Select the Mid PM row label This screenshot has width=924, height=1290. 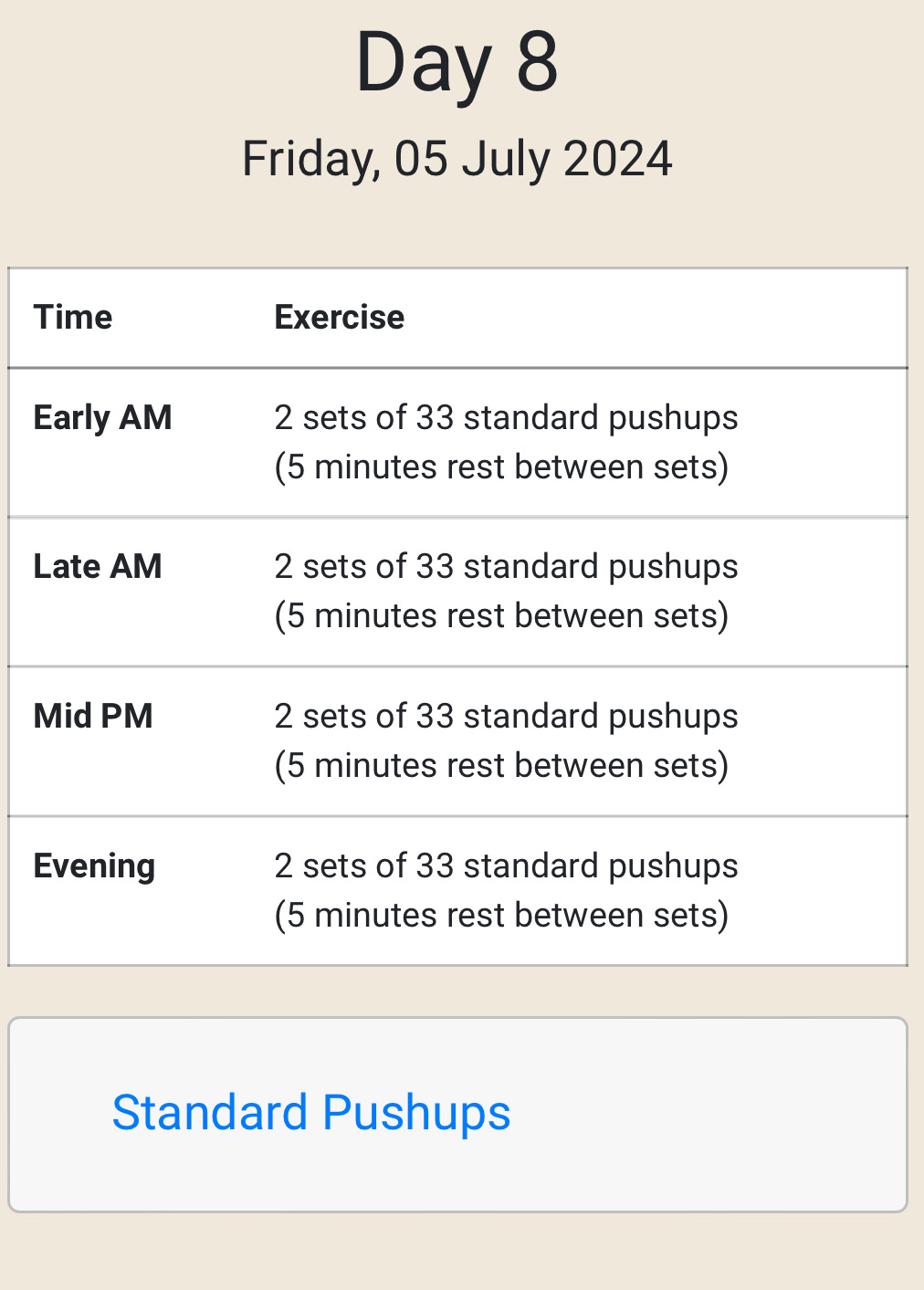point(93,716)
